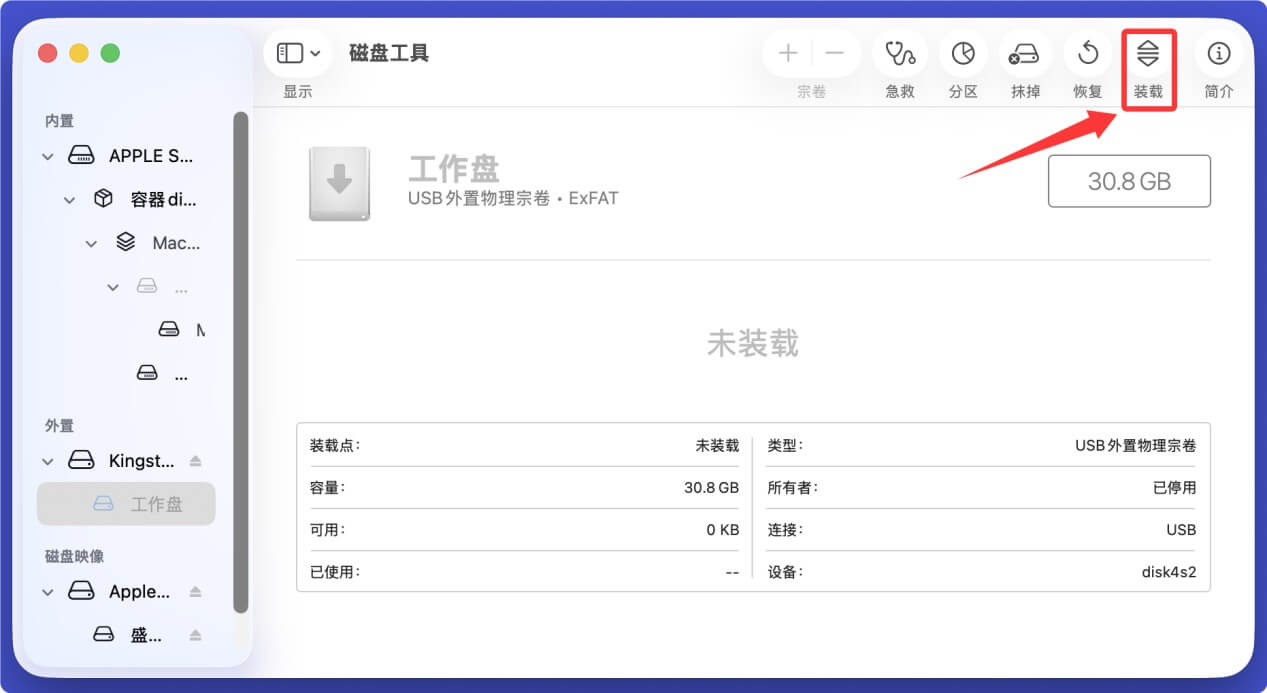1267x693 pixels.
Task: Open the 分区 (Partition) tool
Action: coord(962,54)
